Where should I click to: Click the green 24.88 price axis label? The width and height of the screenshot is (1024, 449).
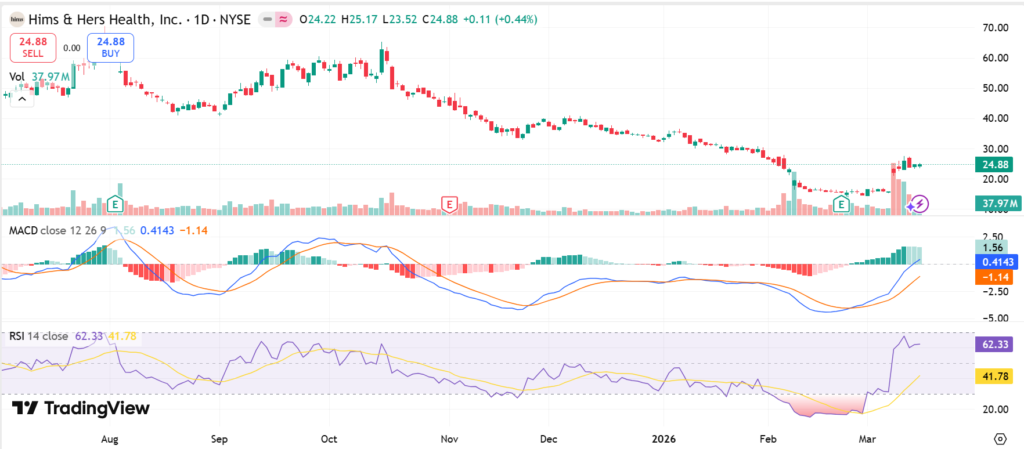[x=996, y=164]
